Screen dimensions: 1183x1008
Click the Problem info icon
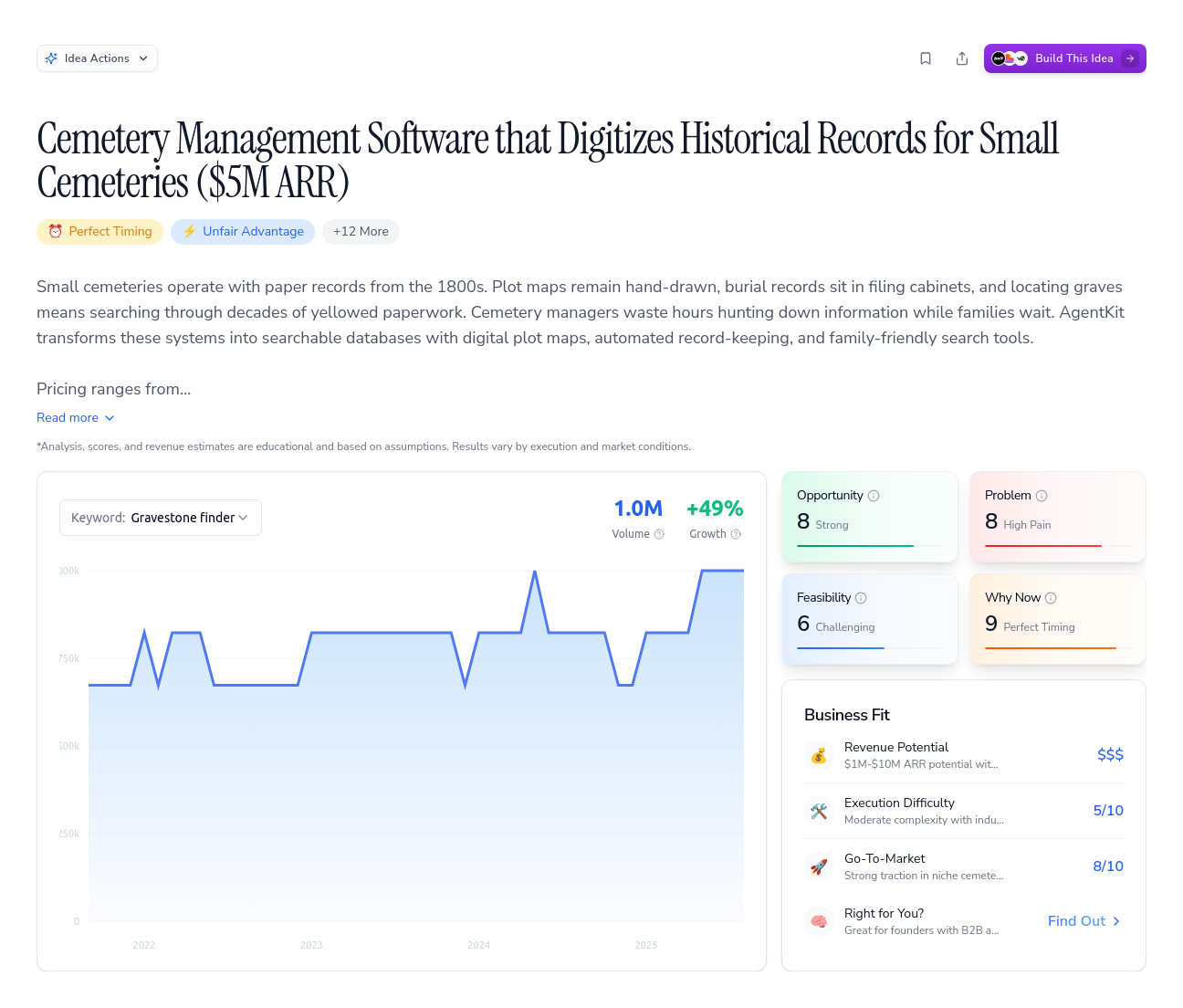click(1042, 496)
